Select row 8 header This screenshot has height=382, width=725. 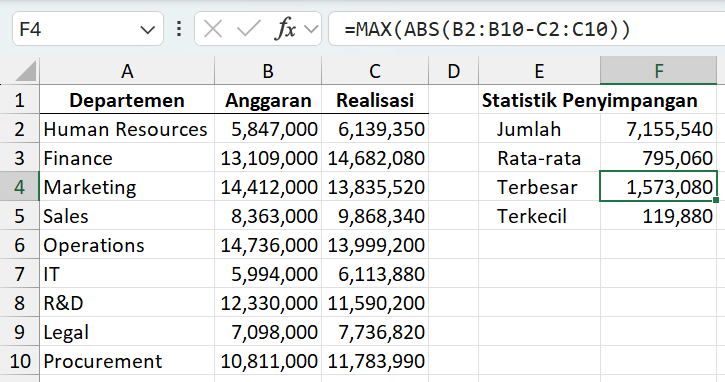point(19,303)
